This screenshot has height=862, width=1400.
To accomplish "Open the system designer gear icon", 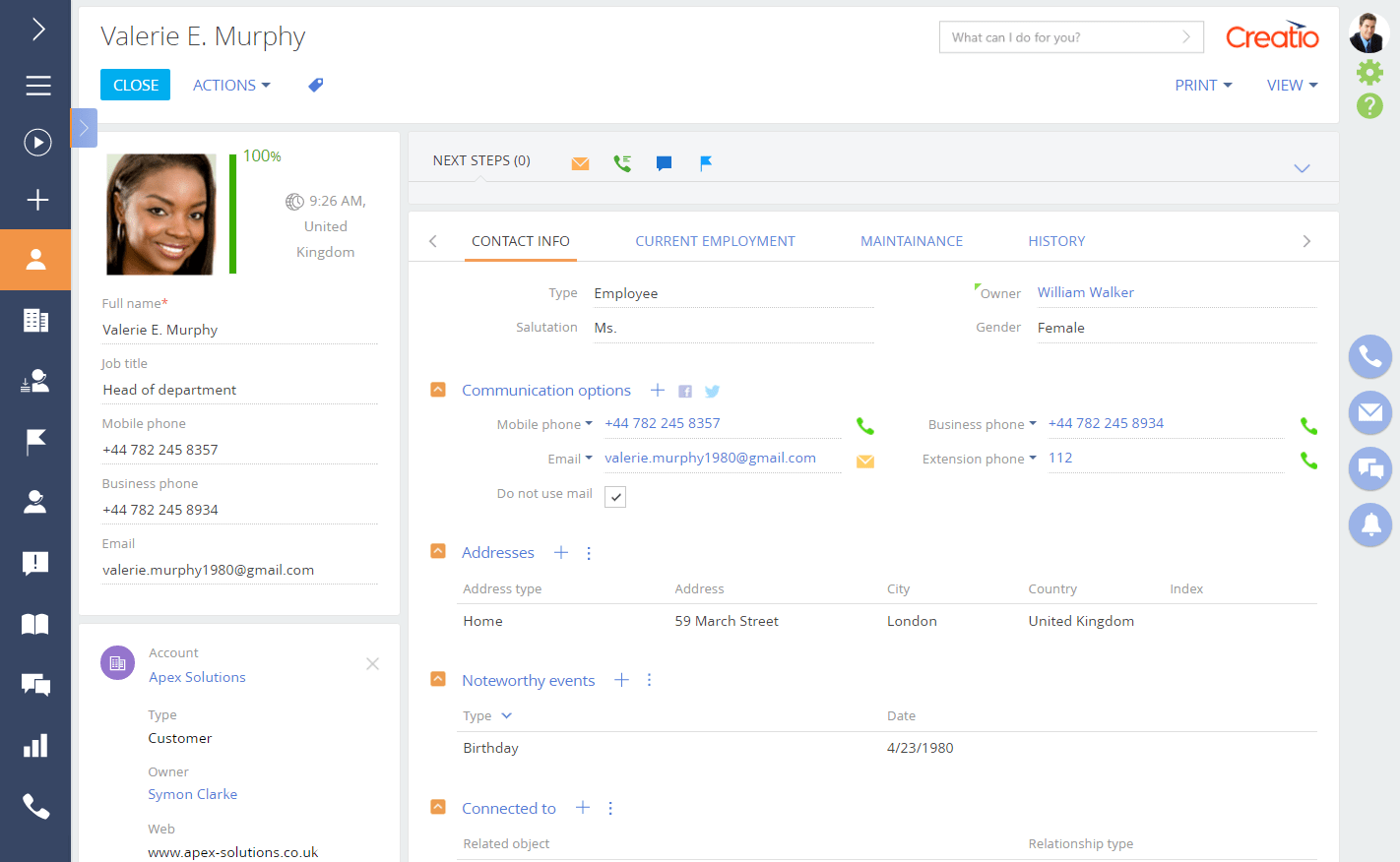I will pyautogui.click(x=1369, y=72).
